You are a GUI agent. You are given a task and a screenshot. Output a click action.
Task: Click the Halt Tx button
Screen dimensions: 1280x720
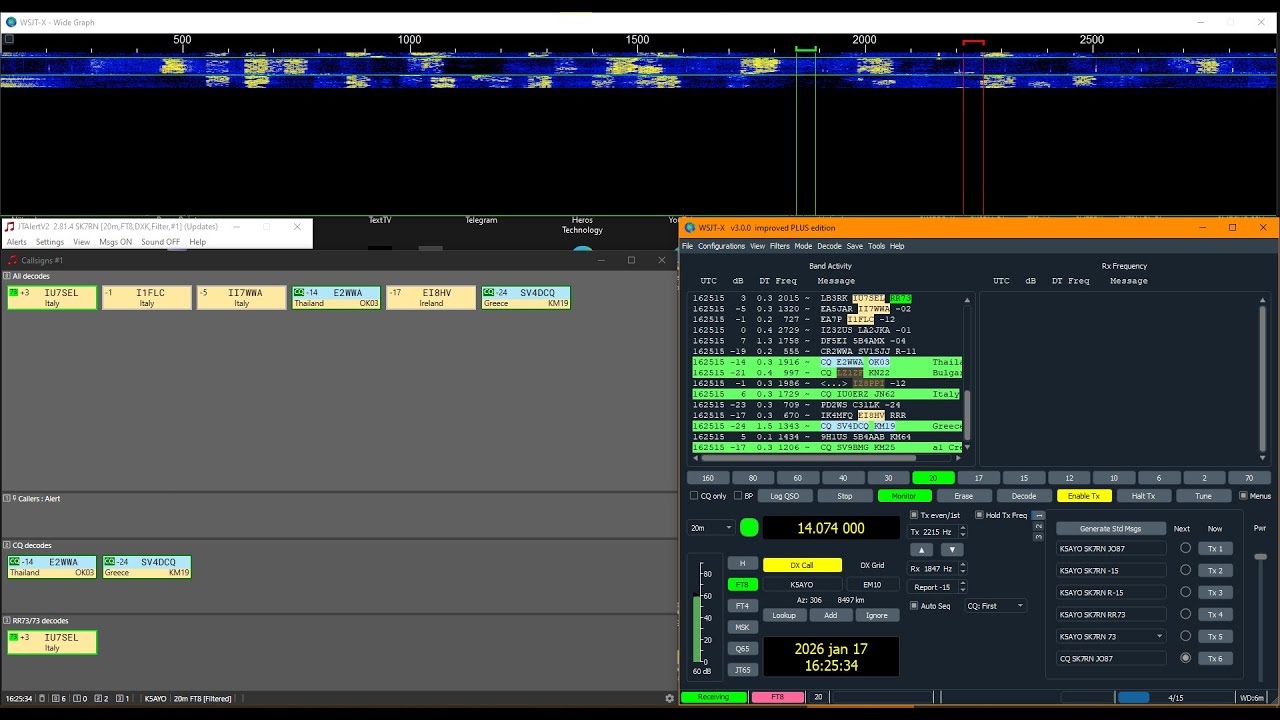[1143, 496]
